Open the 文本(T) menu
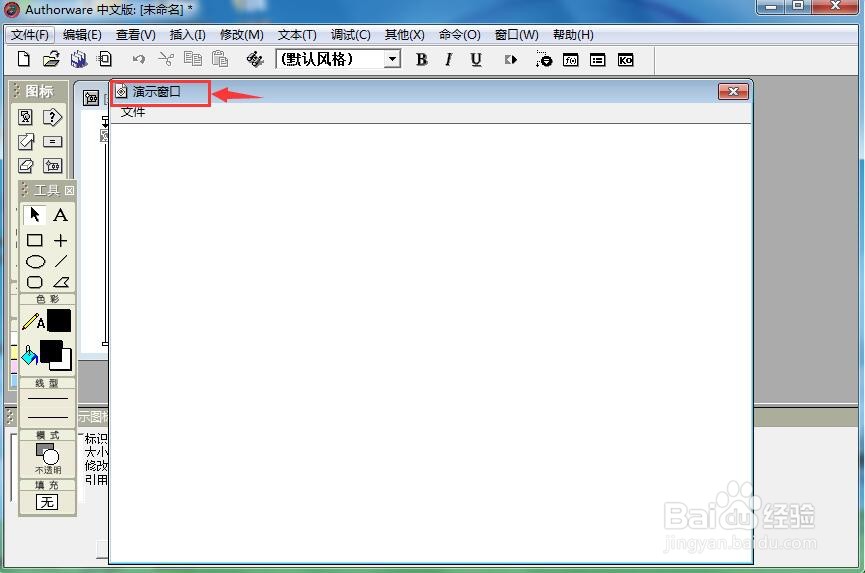The height and width of the screenshot is (573, 865). [x=297, y=35]
